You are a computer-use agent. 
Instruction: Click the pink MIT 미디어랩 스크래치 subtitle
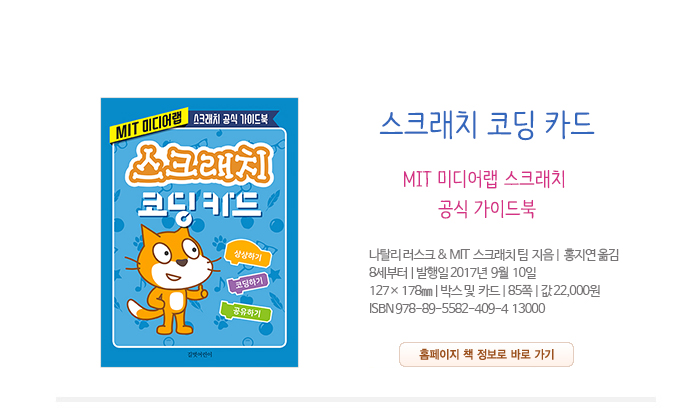(484, 179)
